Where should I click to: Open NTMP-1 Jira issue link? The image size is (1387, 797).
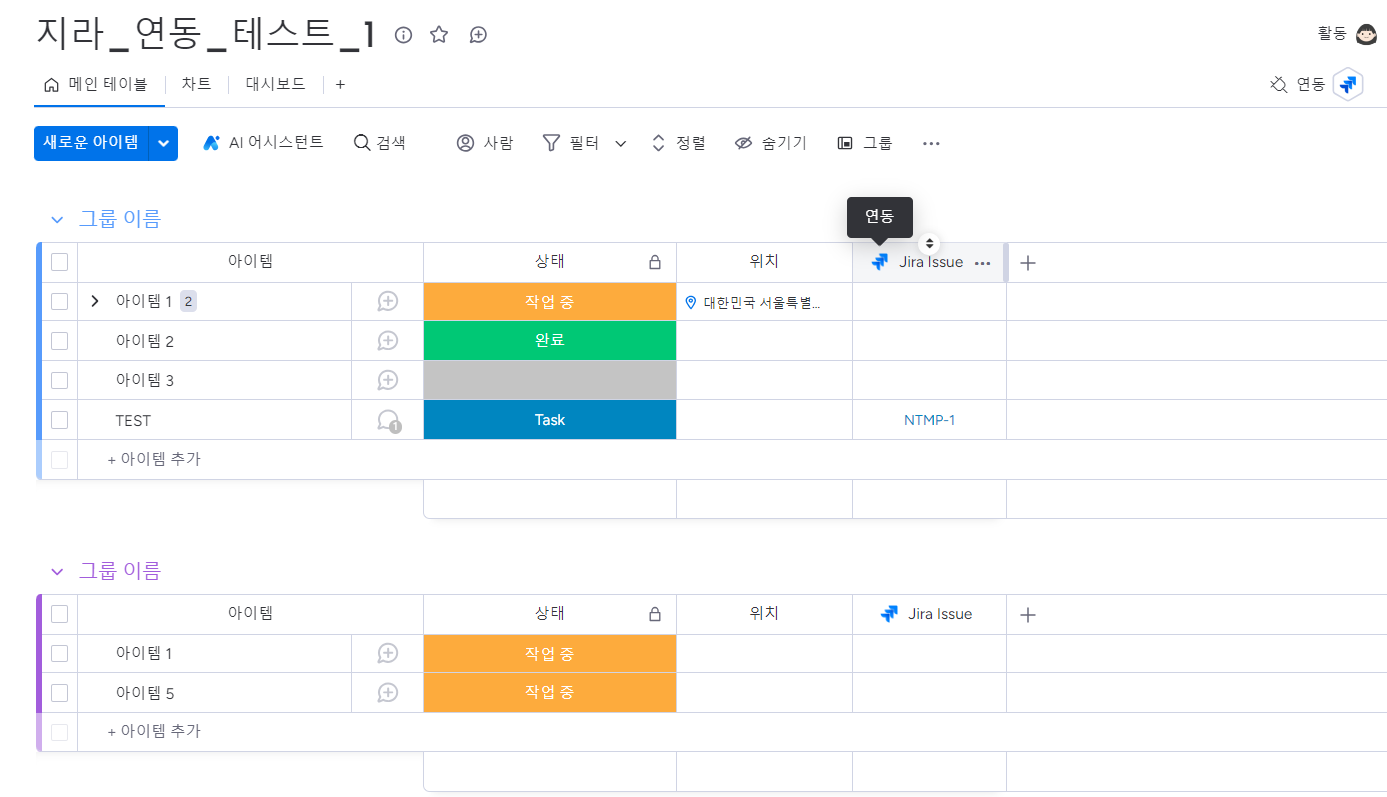929,420
